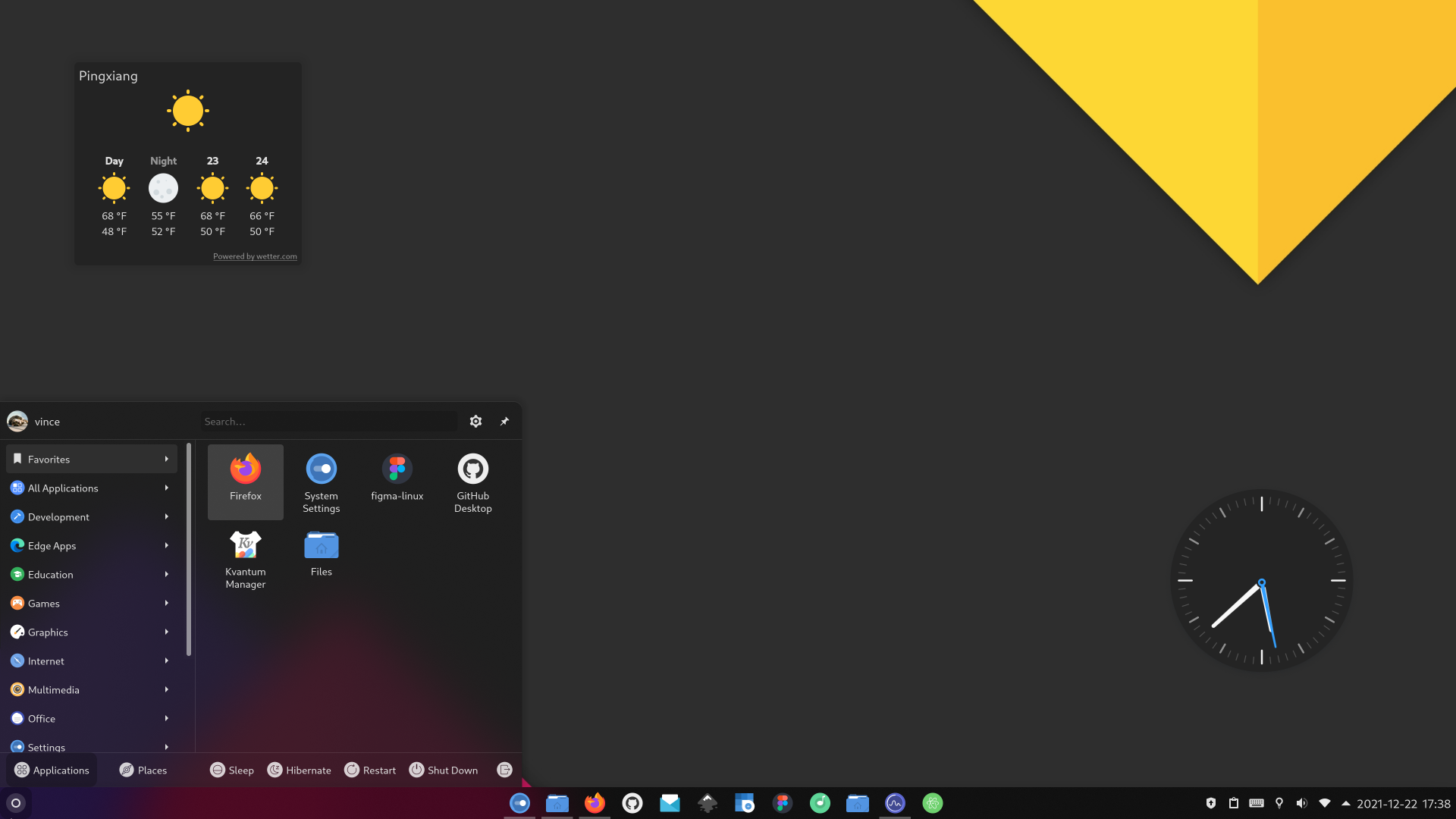Open the Office category
The image size is (1456, 819).
[92, 718]
